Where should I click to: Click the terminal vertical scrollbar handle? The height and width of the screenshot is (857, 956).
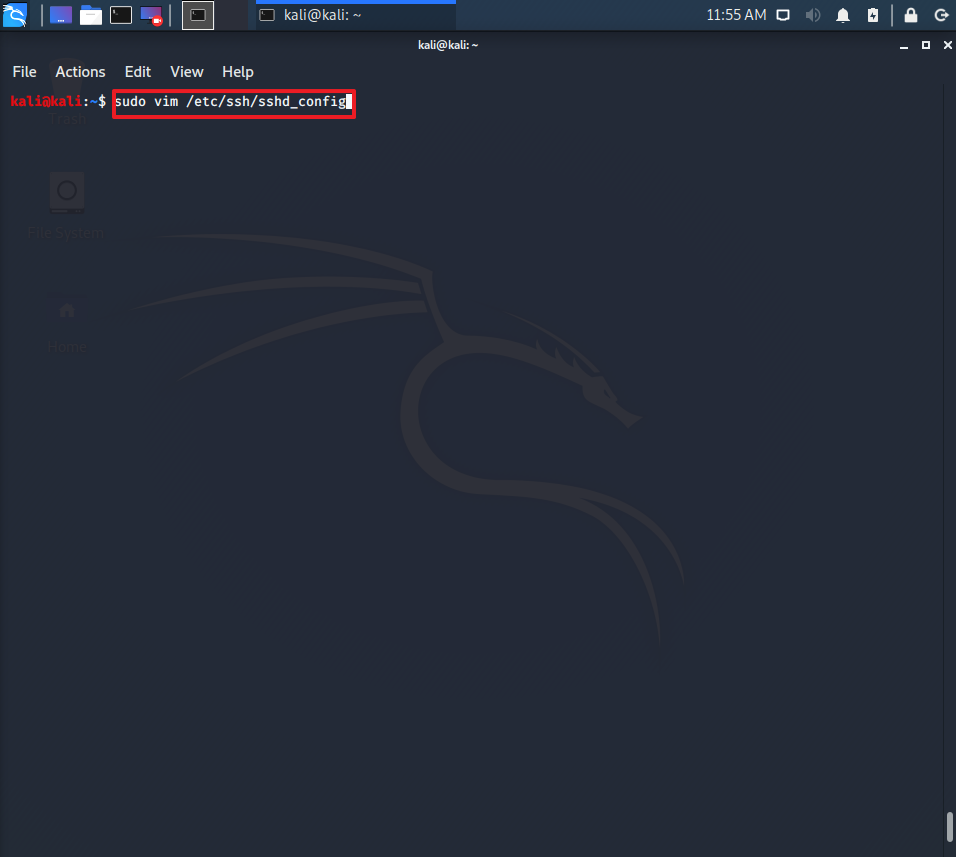pyautogui.click(x=949, y=827)
